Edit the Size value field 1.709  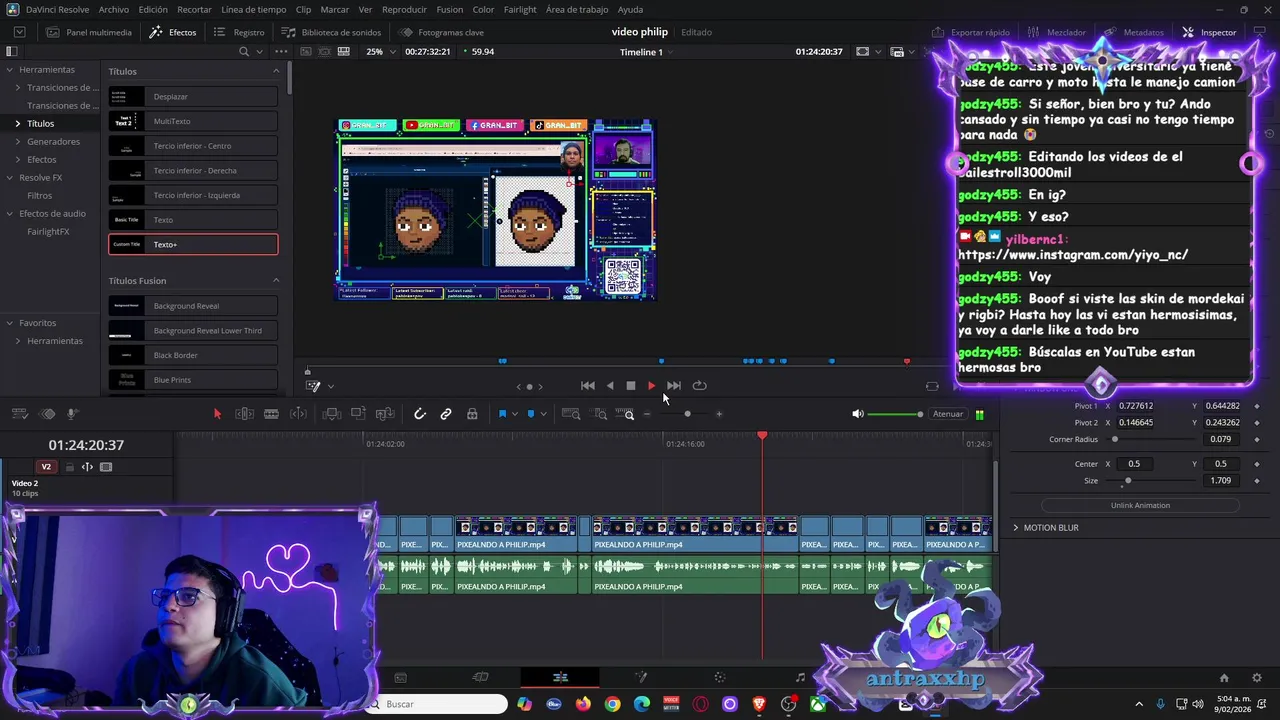click(x=1220, y=480)
